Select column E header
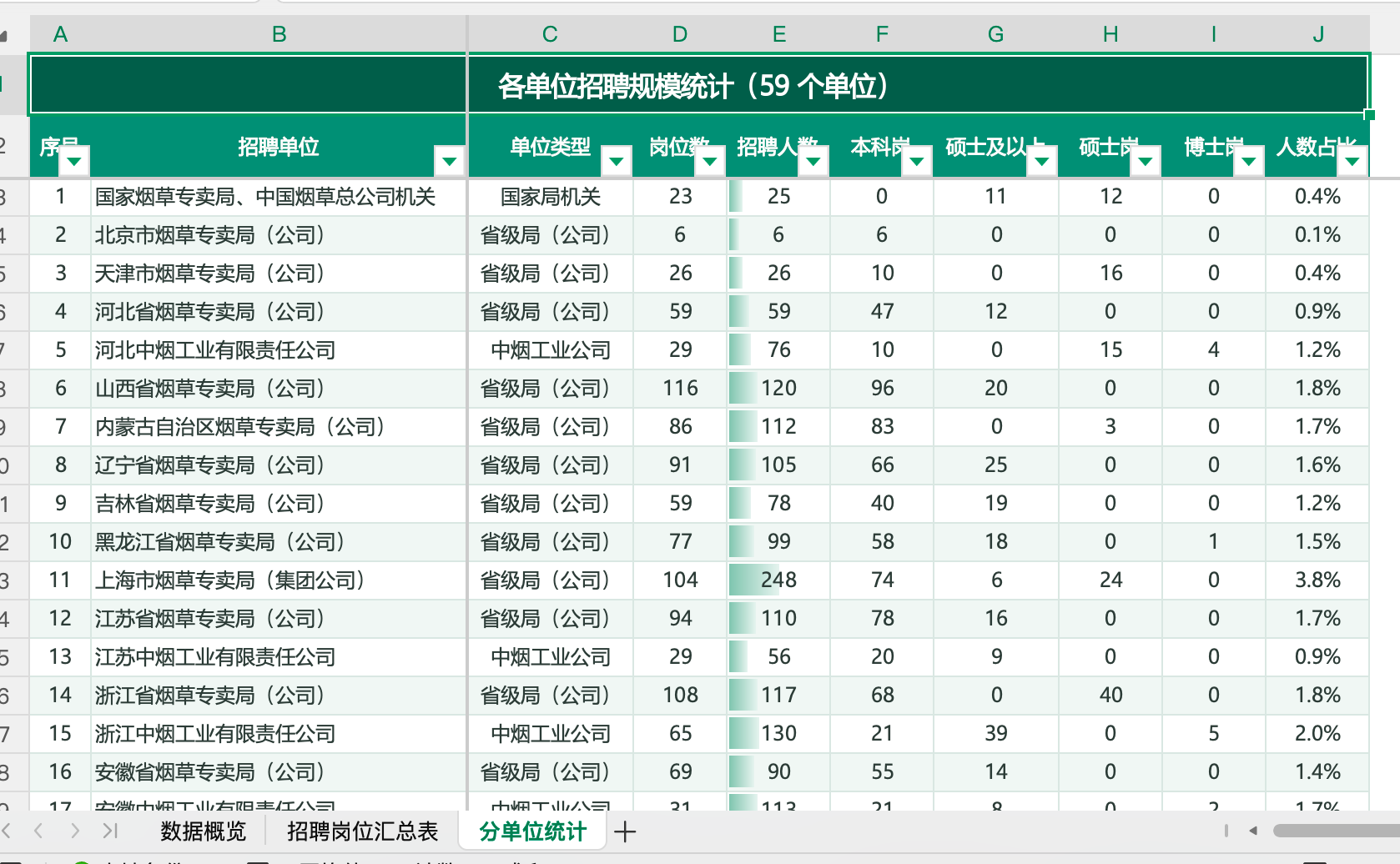This screenshot has height=864, width=1400. pos(778,34)
